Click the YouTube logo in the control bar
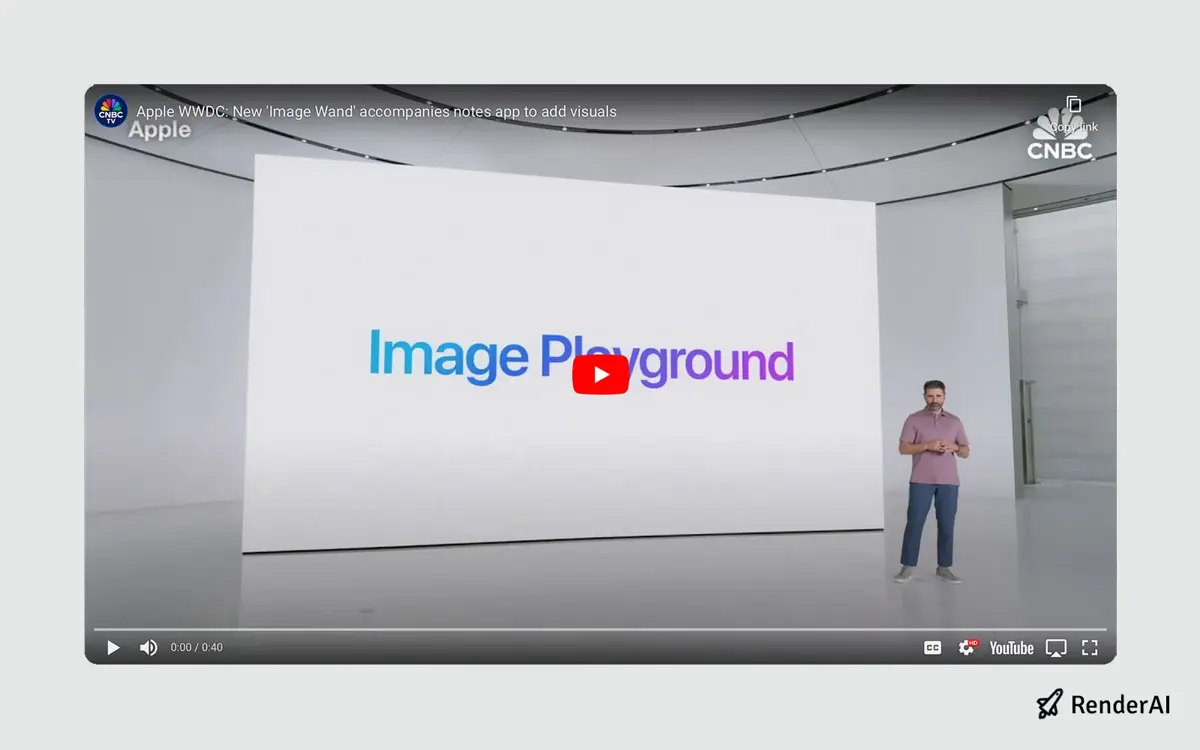The height and width of the screenshot is (750, 1200). click(1011, 648)
